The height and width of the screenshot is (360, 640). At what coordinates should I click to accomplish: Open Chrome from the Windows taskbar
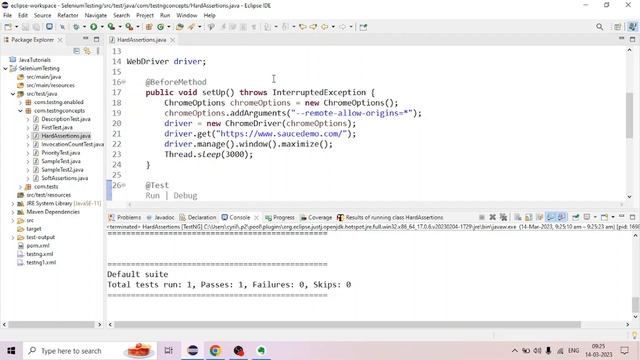[216, 351]
